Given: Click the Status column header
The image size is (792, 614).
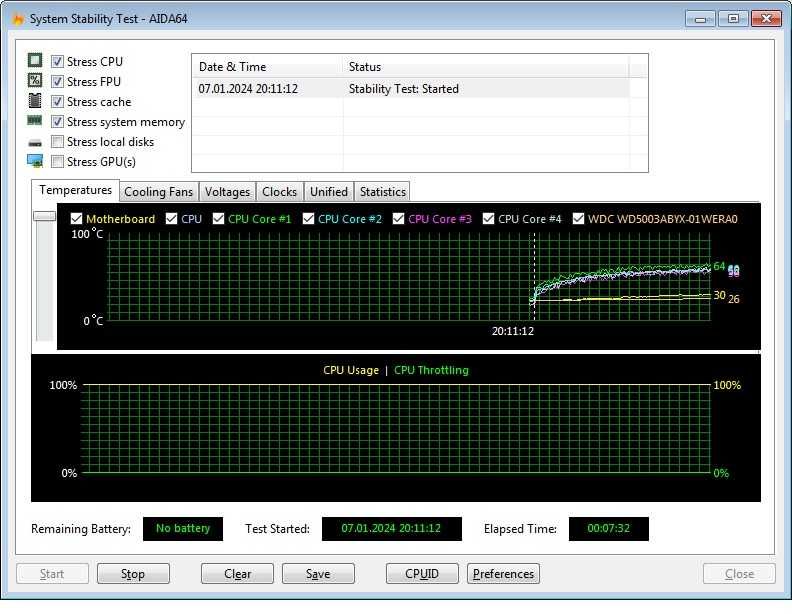Looking at the screenshot, I should (x=486, y=67).
